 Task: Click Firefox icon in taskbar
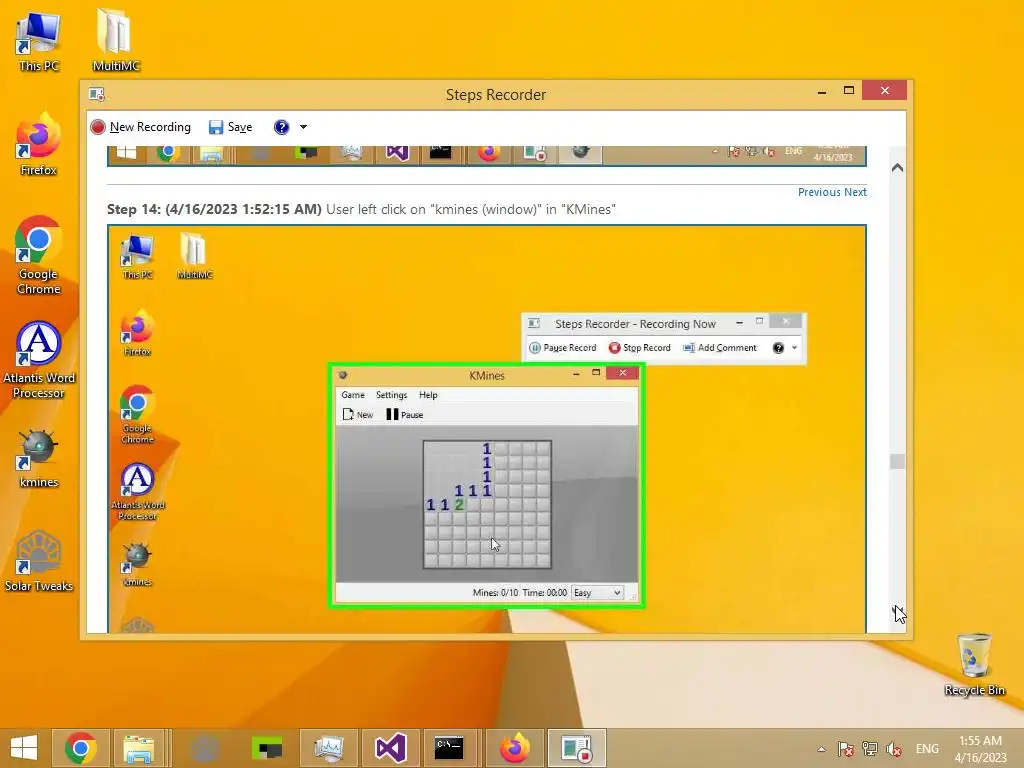(x=515, y=748)
